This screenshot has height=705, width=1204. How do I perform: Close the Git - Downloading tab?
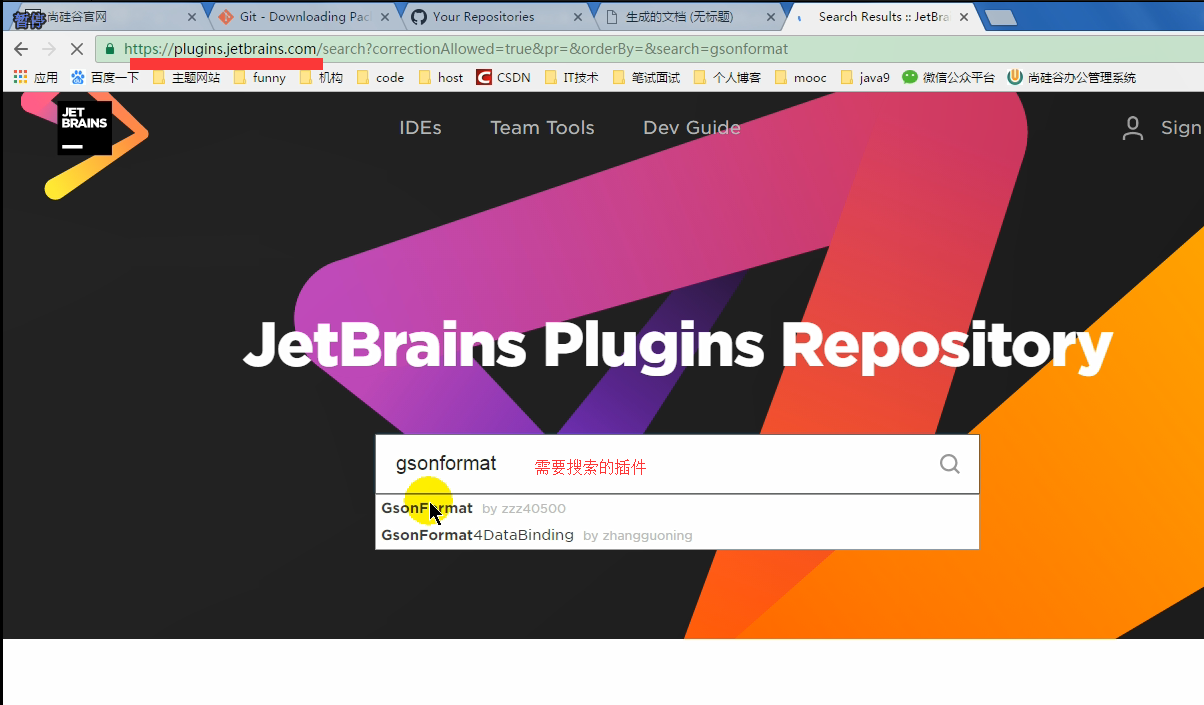tap(386, 17)
